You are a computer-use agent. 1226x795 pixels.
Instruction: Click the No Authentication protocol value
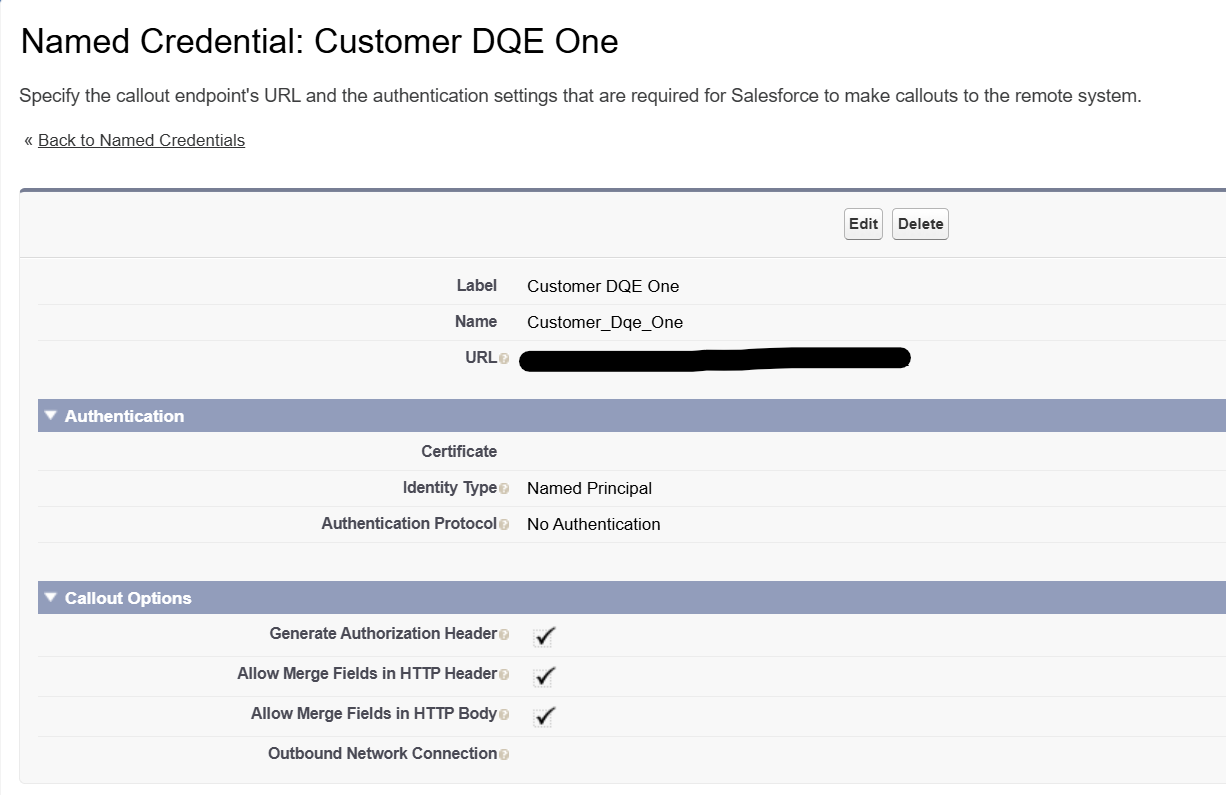(593, 524)
